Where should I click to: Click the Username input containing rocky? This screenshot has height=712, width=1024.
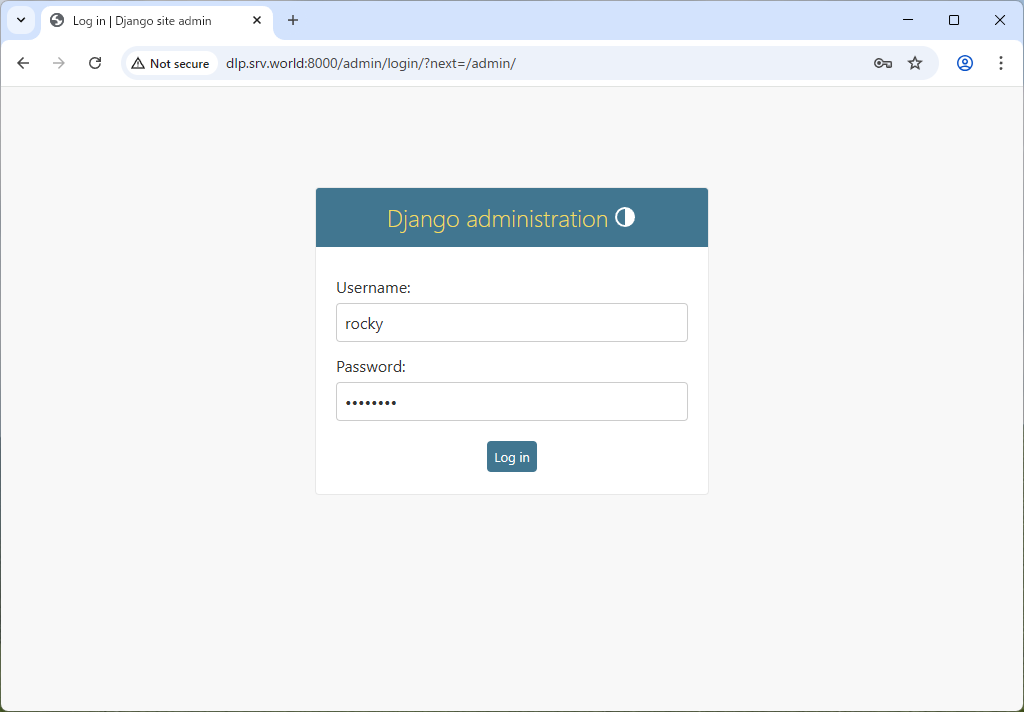[511, 322]
